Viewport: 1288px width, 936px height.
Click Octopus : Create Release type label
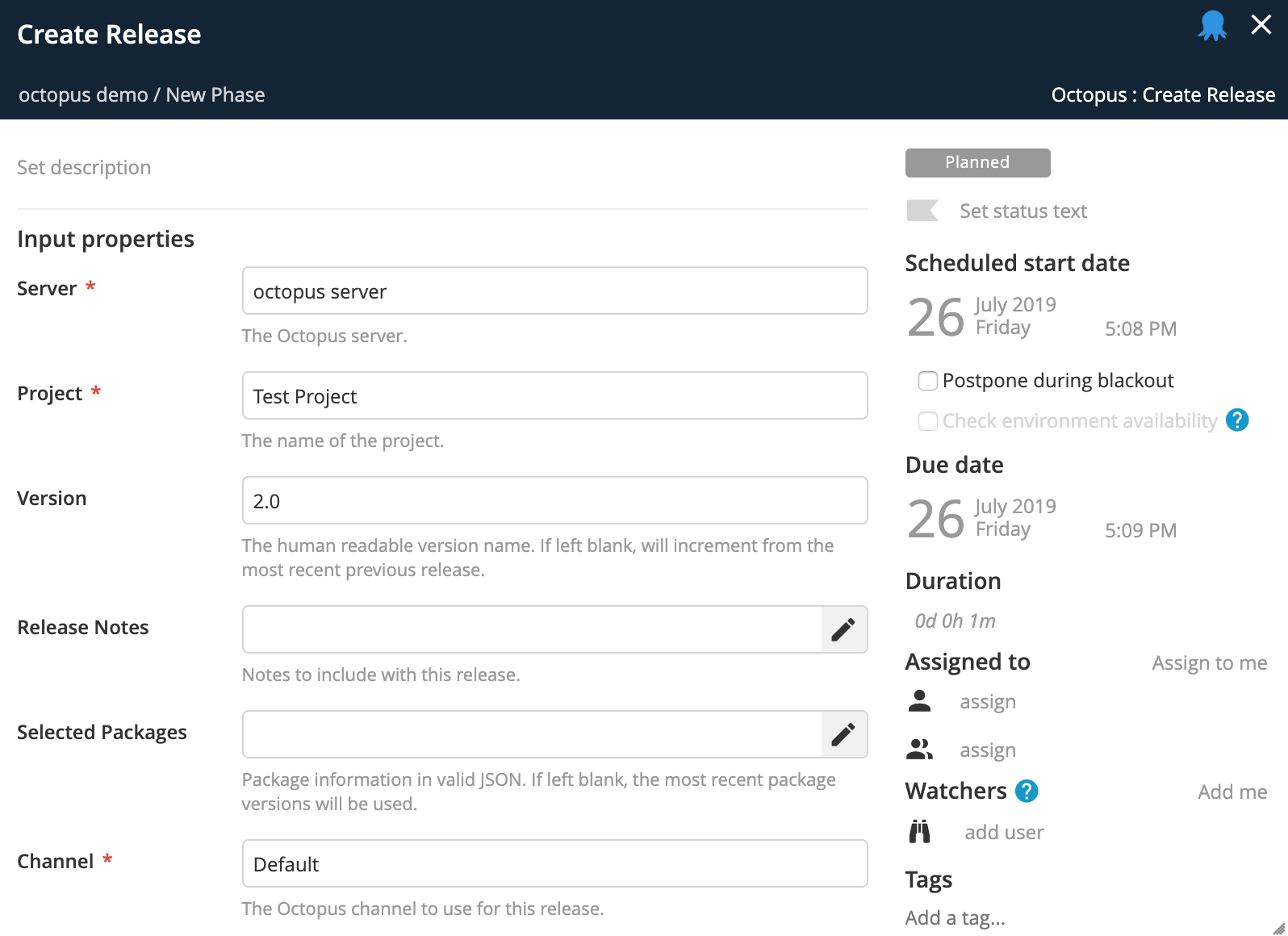coord(1163,94)
